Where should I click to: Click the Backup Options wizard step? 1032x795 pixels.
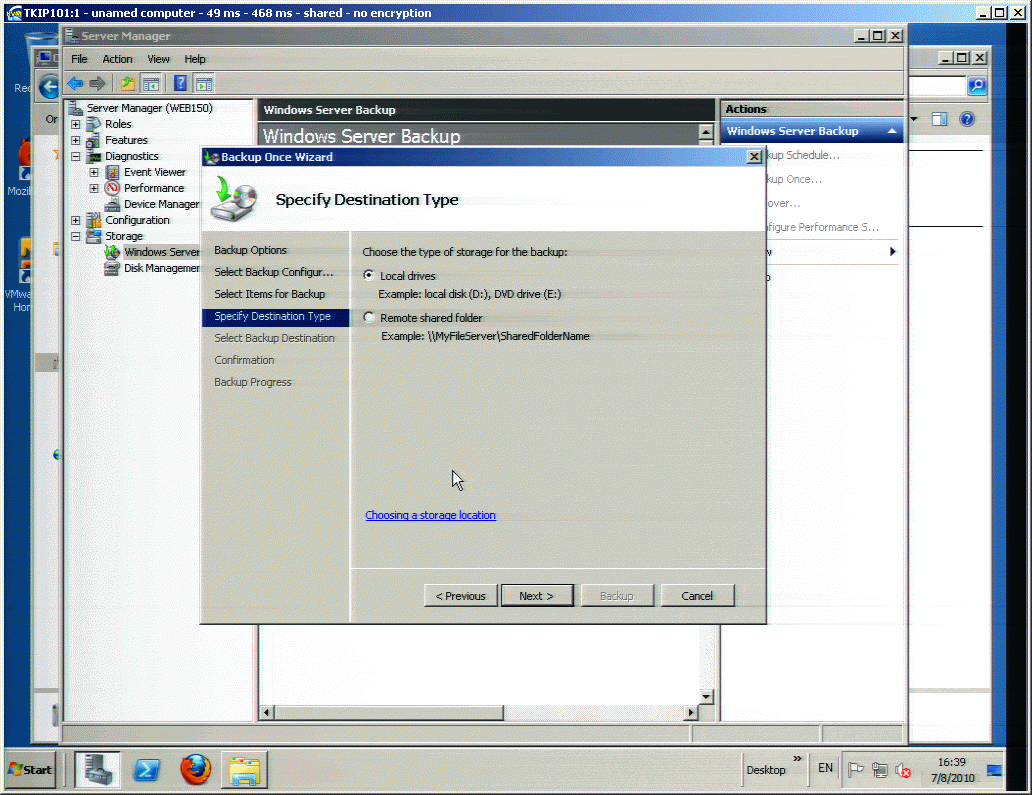250,250
